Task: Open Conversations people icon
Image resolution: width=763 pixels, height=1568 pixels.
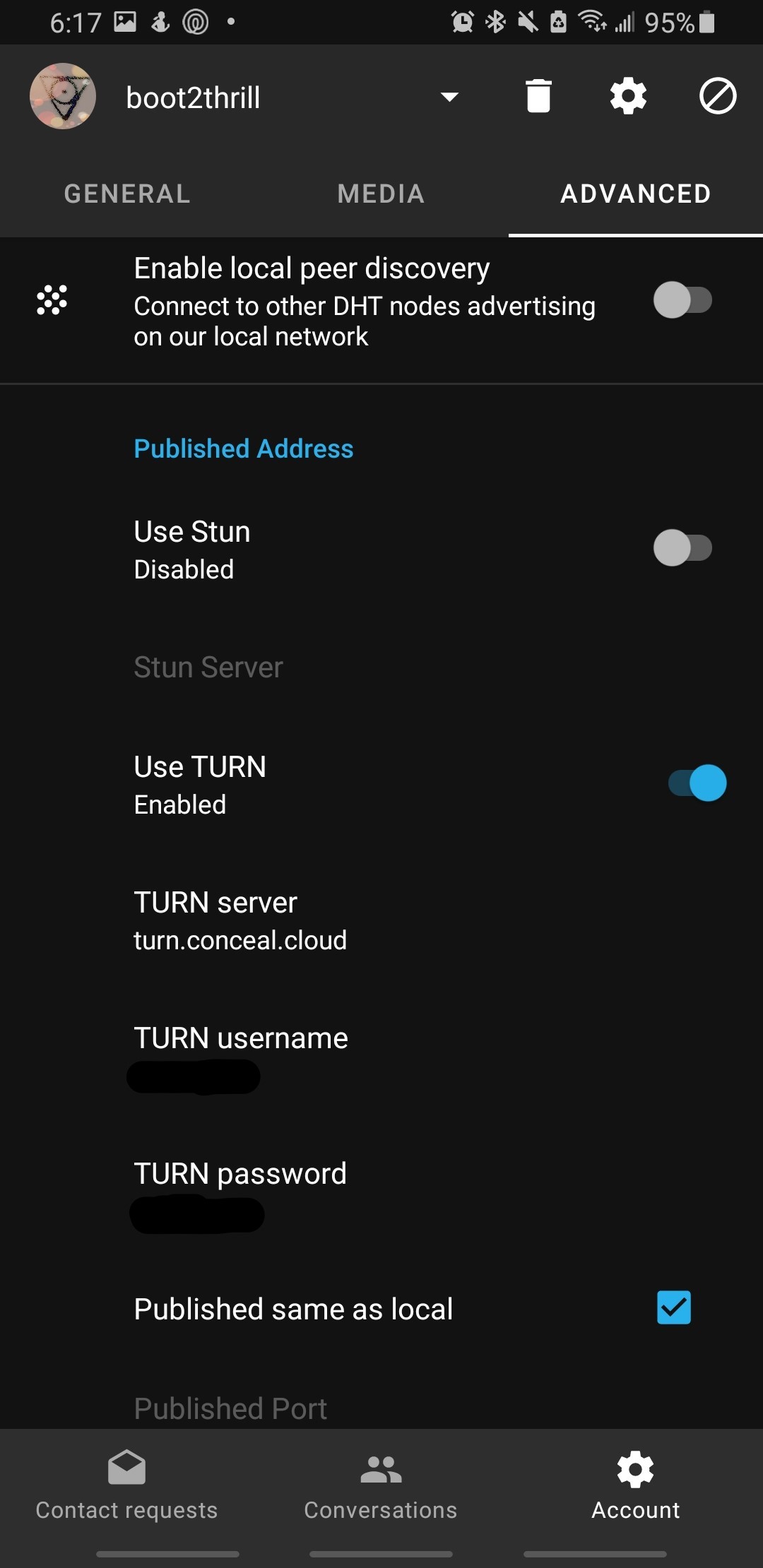Action: [x=381, y=1469]
